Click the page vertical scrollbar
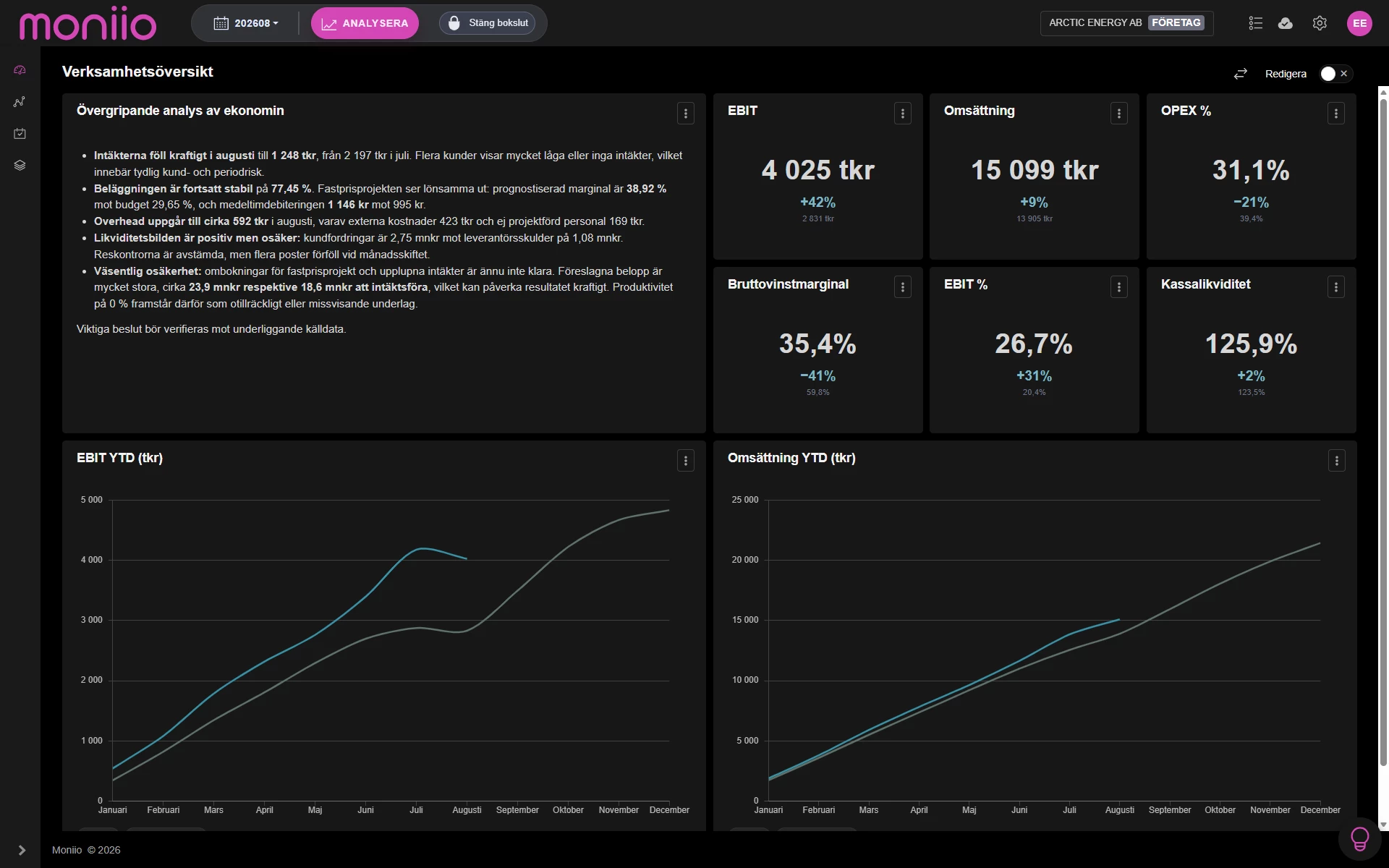This screenshot has width=1389, height=868. click(x=1383, y=434)
